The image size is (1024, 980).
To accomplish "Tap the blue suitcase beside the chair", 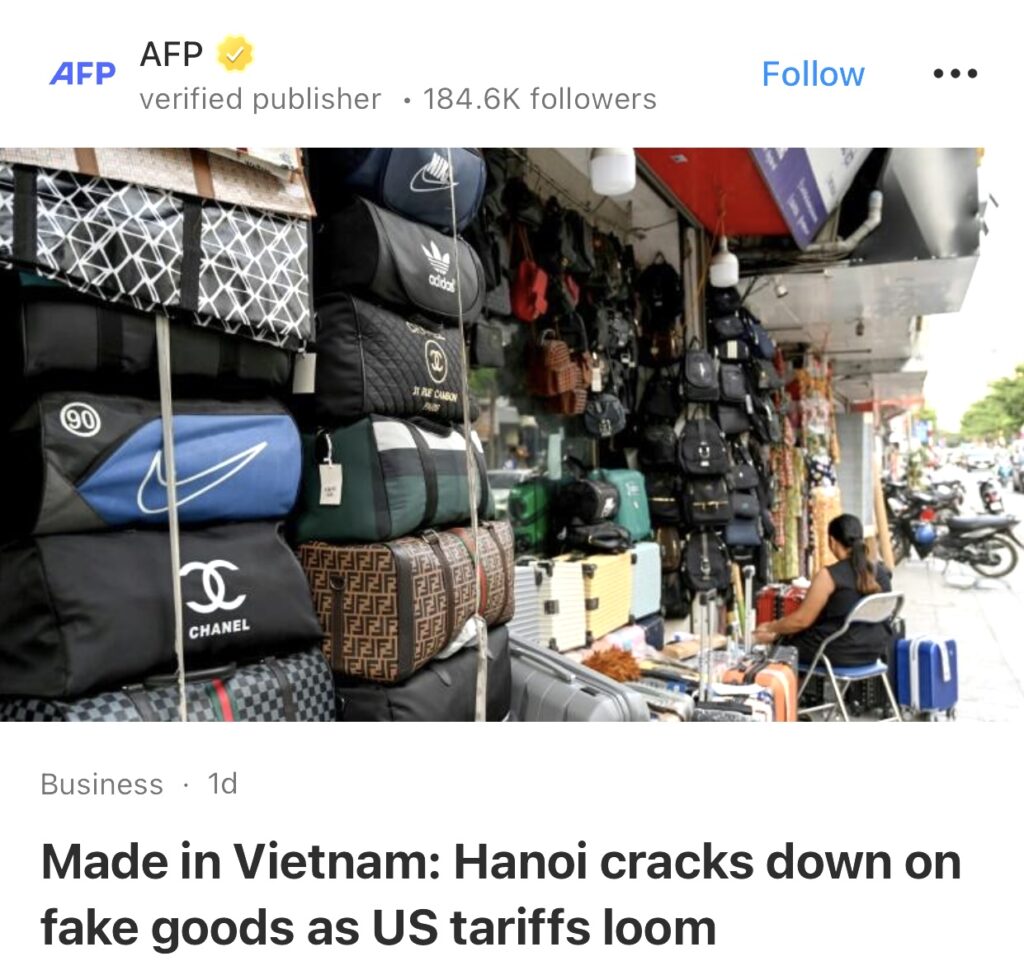I will click(x=925, y=674).
